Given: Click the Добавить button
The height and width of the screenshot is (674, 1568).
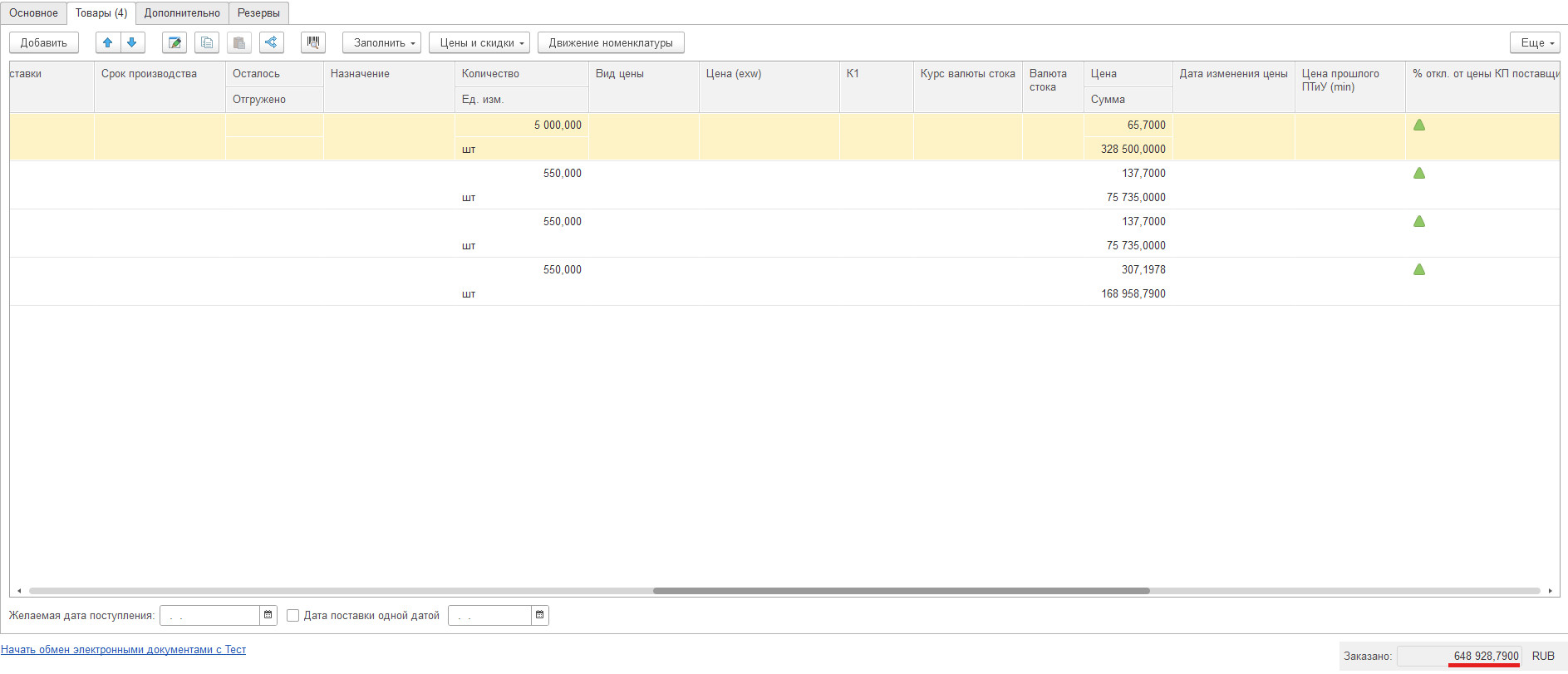Looking at the screenshot, I should click(44, 42).
